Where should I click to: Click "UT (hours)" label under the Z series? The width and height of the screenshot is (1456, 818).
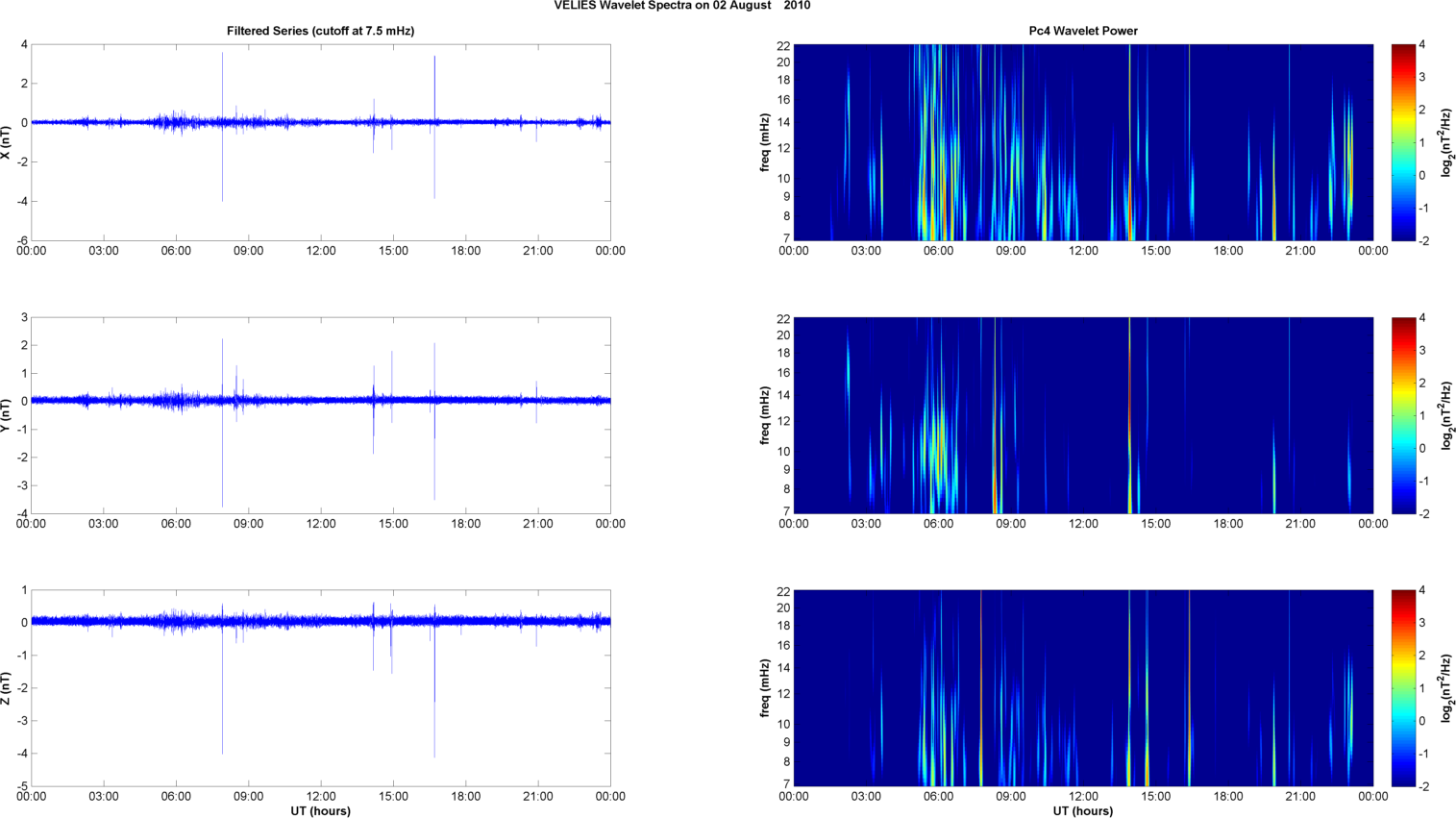320,811
